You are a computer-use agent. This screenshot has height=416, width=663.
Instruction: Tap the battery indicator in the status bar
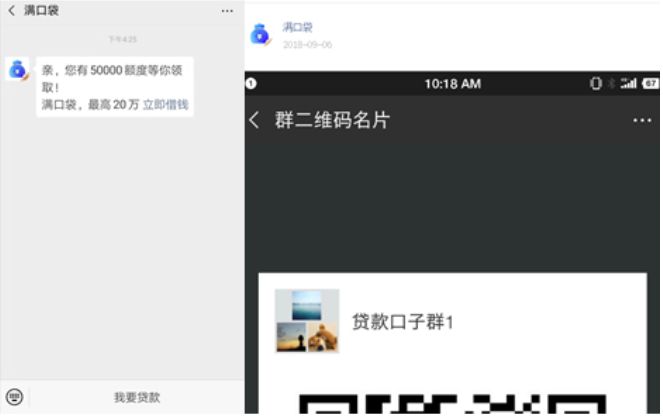(650, 83)
